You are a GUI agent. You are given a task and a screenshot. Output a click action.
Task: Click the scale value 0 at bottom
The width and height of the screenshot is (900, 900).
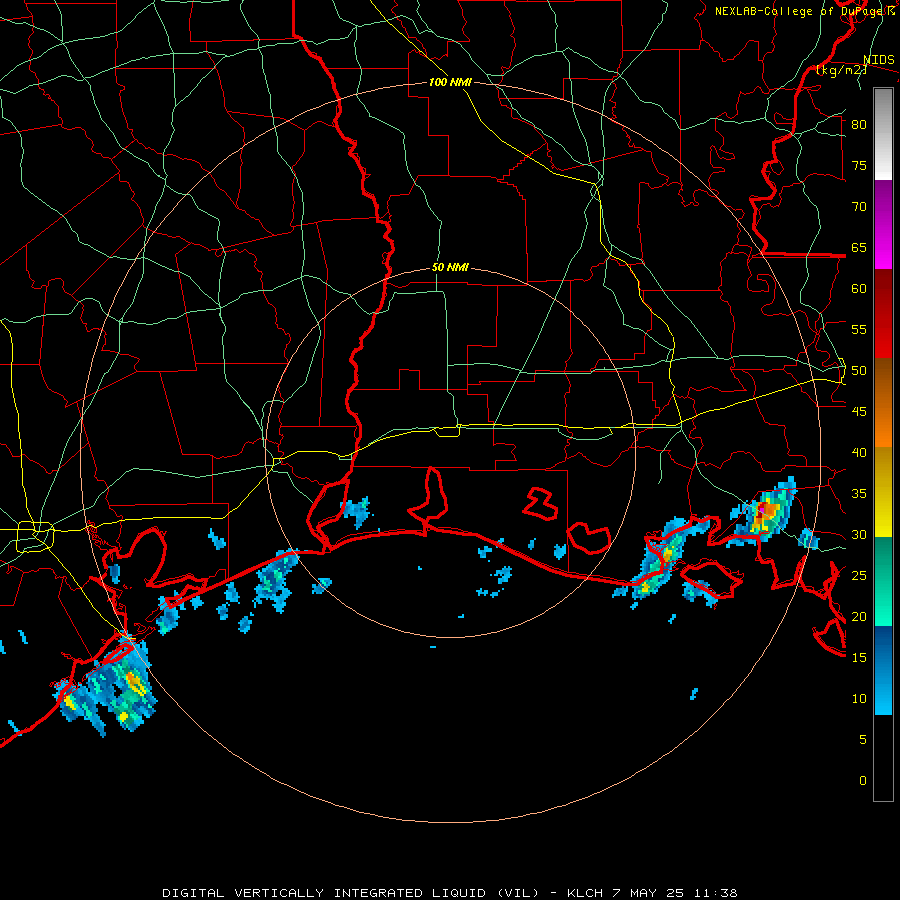[863, 781]
